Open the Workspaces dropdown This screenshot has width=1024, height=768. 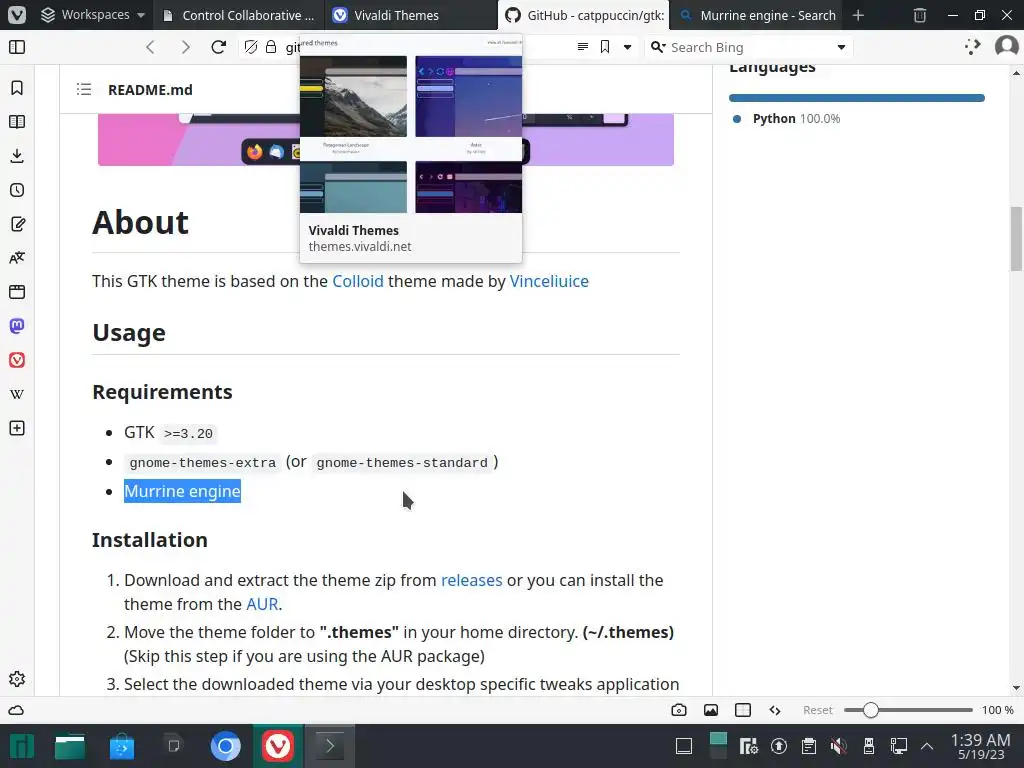pyautogui.click(x=92, y=14)
